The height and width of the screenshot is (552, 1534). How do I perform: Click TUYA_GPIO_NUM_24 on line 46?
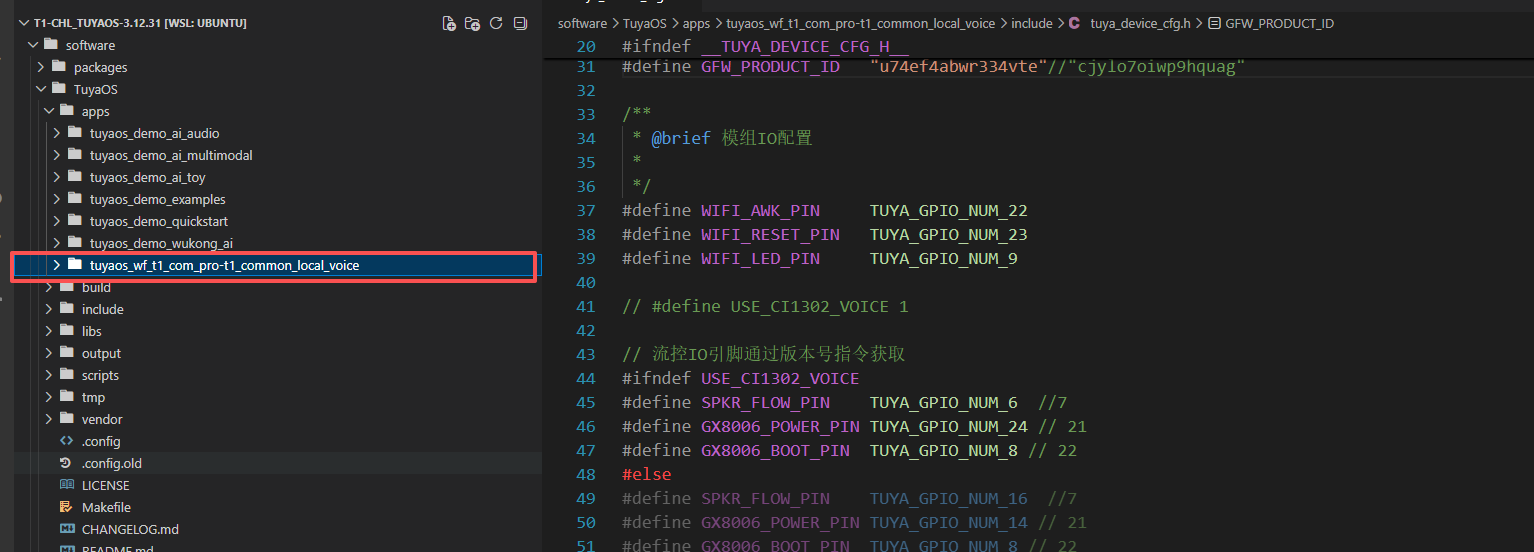pos(949,426)
